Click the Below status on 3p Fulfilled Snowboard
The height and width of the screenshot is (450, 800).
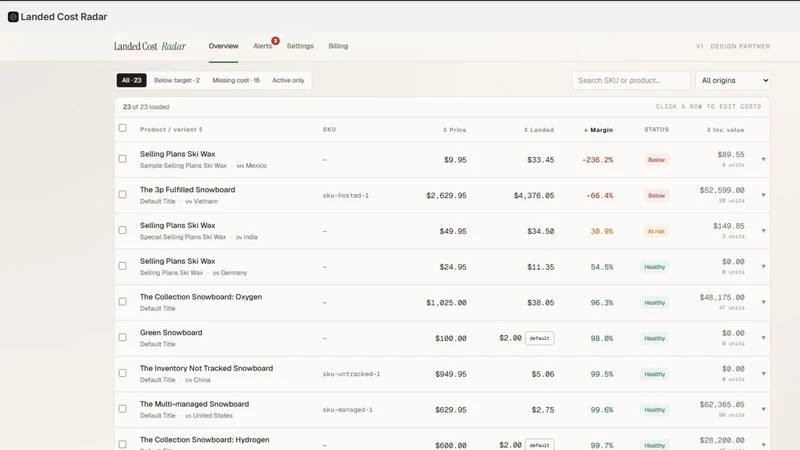coord(656,195)
